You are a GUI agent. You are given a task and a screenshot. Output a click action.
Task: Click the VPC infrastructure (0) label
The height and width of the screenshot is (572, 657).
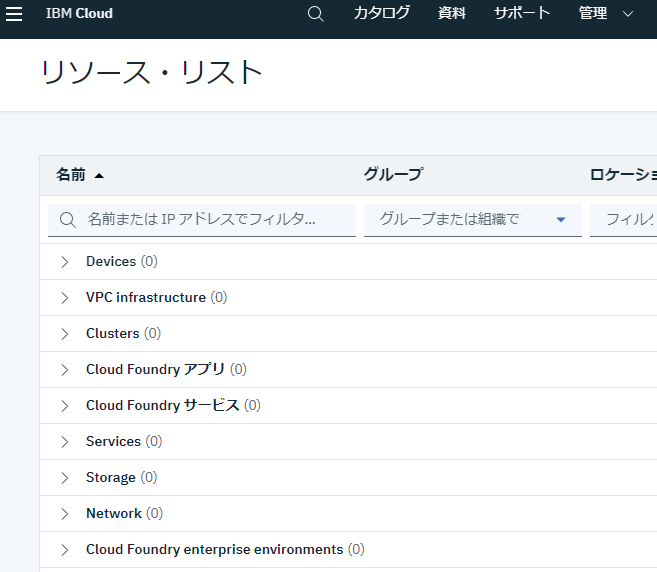[157, 298]
